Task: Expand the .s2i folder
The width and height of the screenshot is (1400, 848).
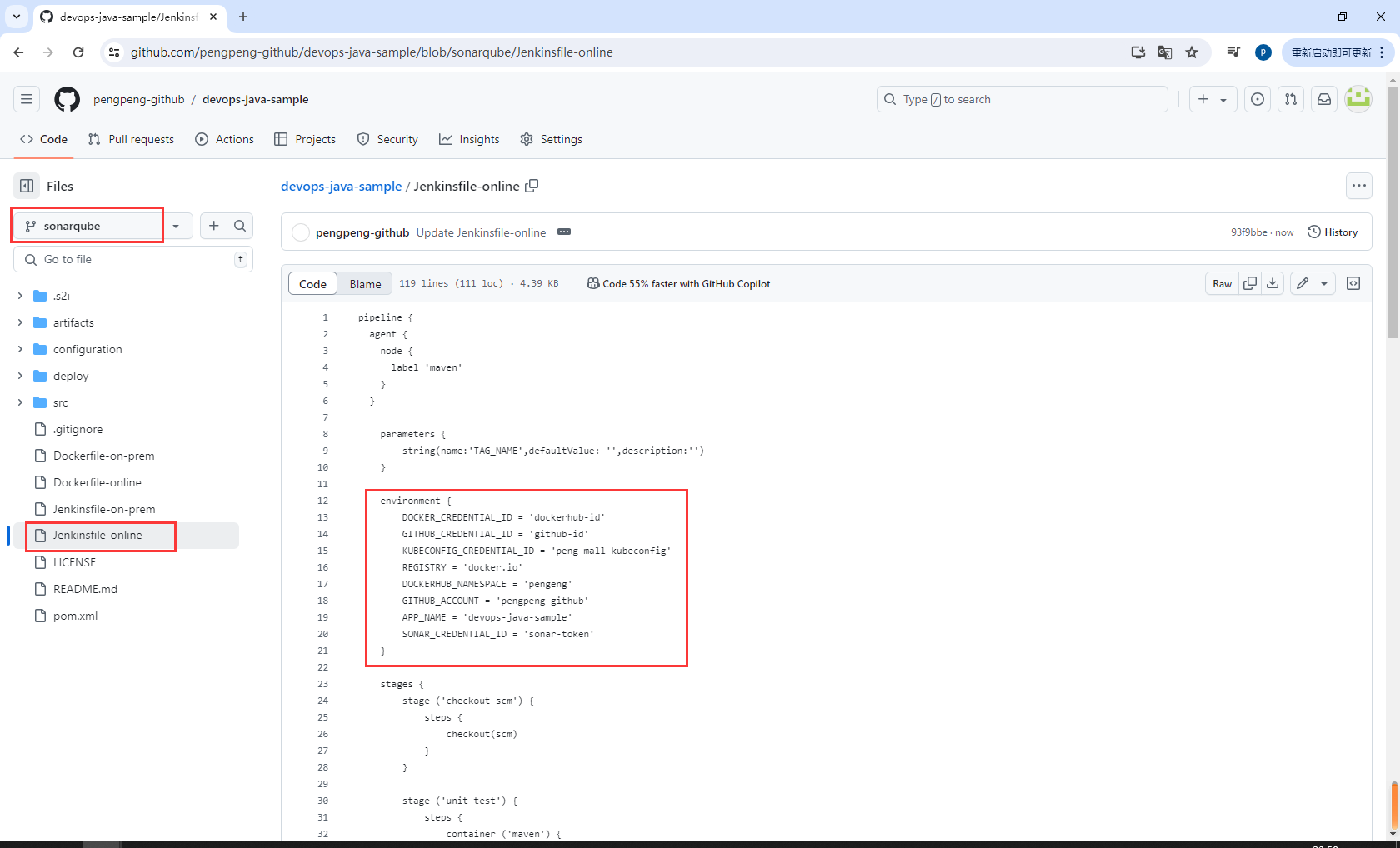Action: (x=20, y=296)
